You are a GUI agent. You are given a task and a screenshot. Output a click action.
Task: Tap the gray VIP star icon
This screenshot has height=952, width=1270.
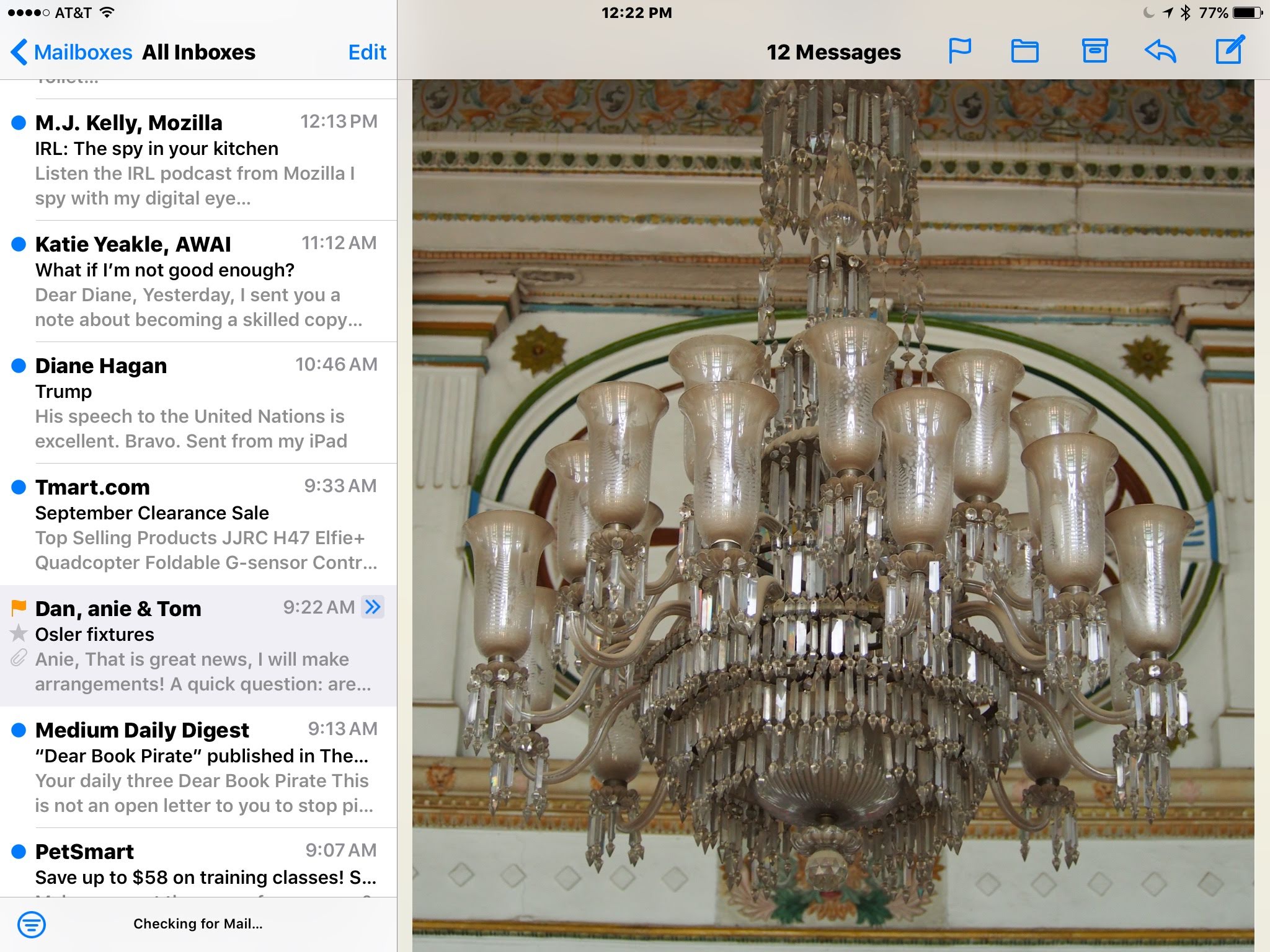(x=19, y=633)
